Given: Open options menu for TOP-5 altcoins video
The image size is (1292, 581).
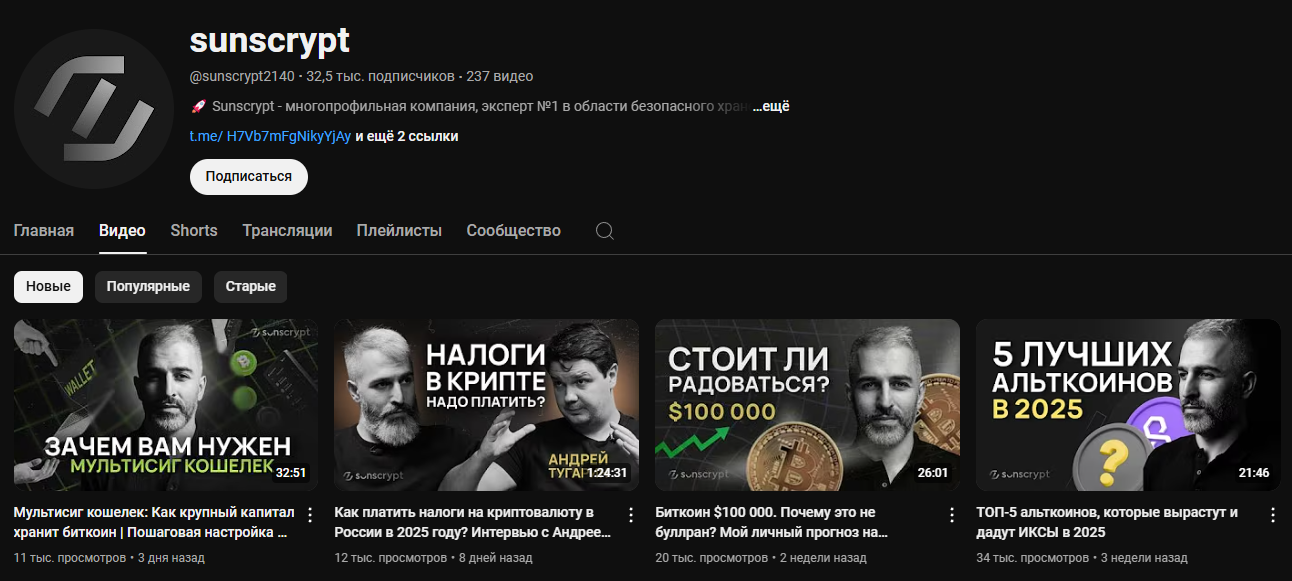Looking at the screenshot, I should coord(1273,515).
